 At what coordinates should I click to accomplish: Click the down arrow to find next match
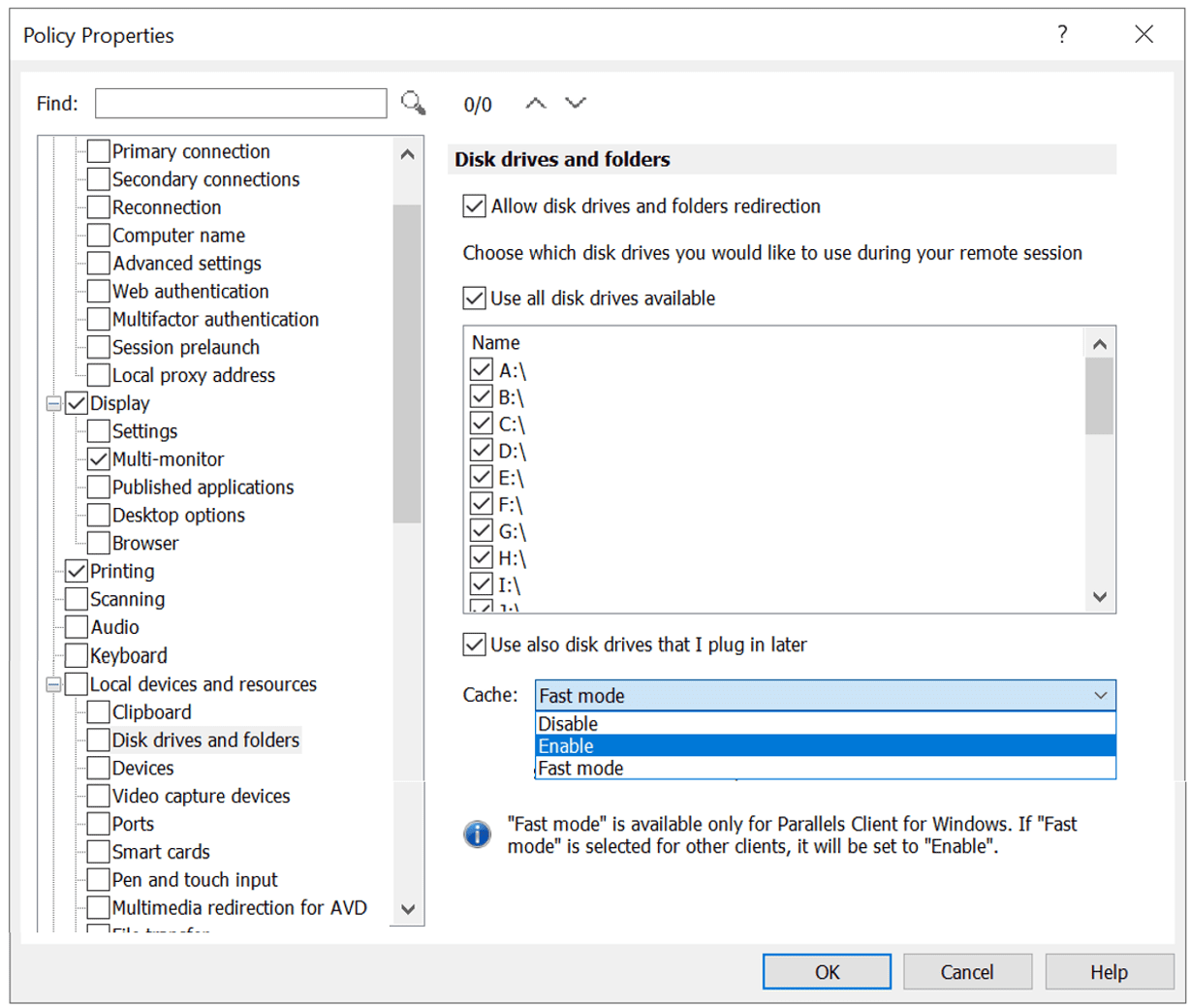pyautogui.click(x=576, y=103)
